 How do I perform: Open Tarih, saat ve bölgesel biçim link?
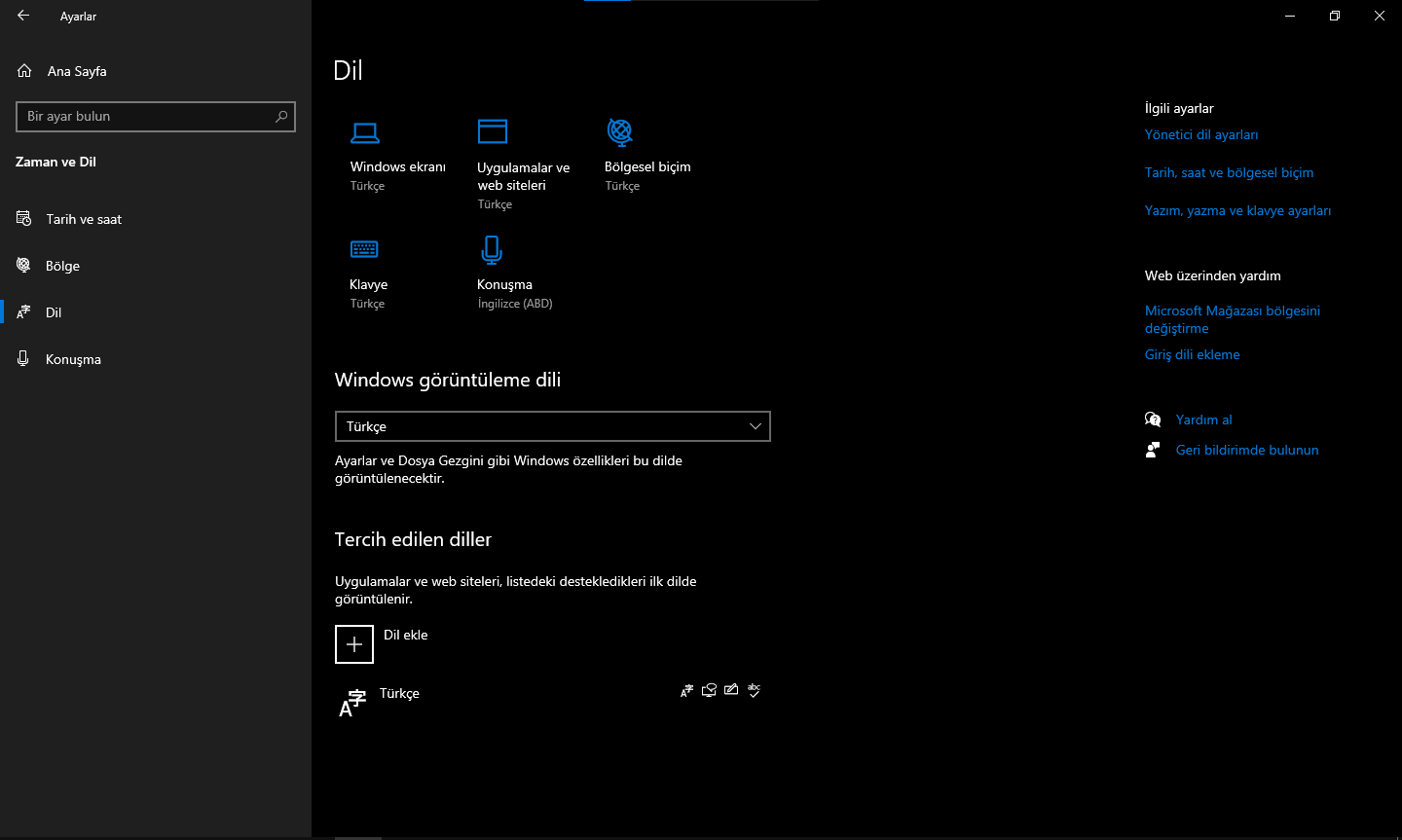tap(1229, 172)
